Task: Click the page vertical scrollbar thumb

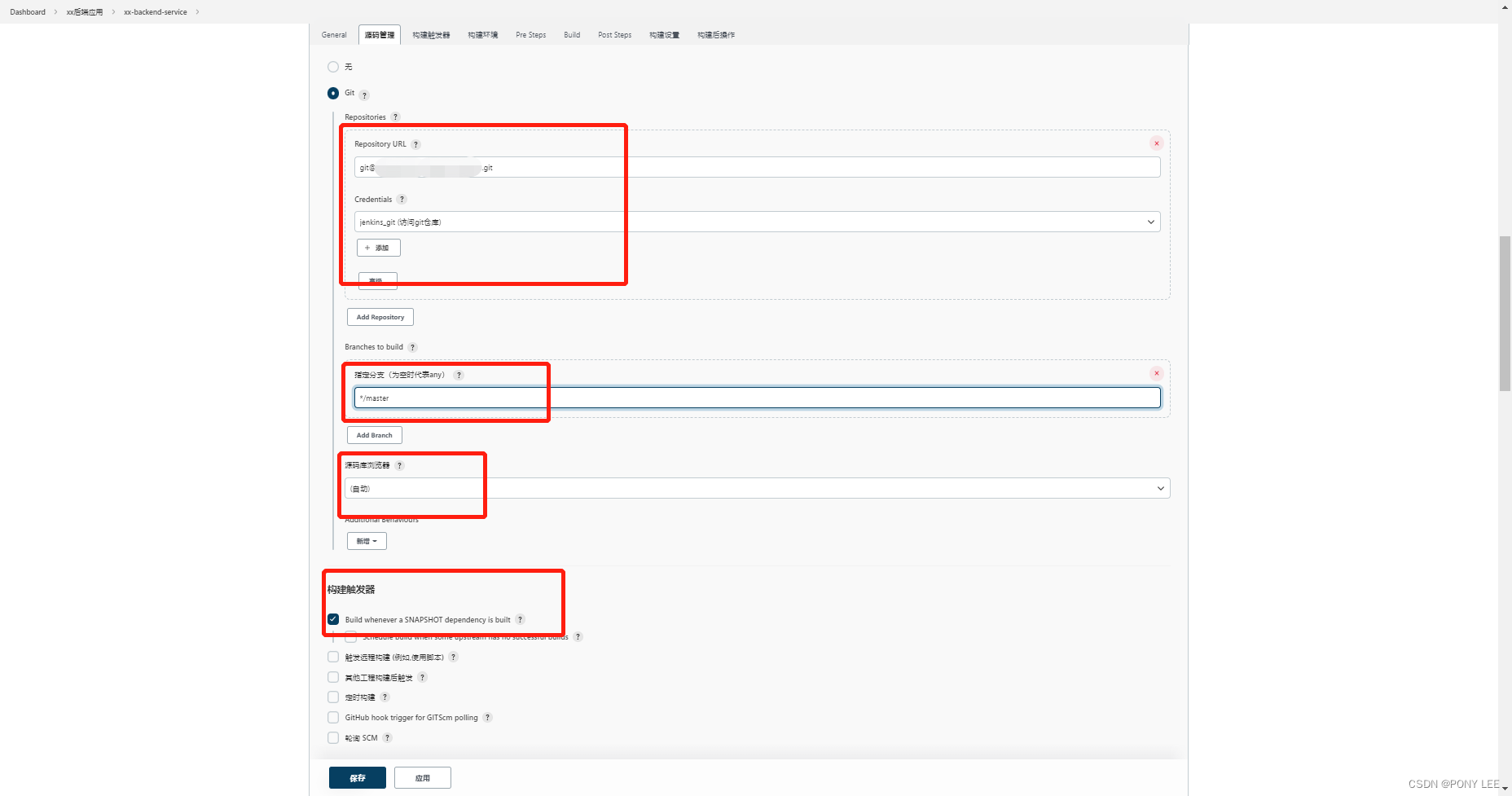Action: [x=1505, y=314]
